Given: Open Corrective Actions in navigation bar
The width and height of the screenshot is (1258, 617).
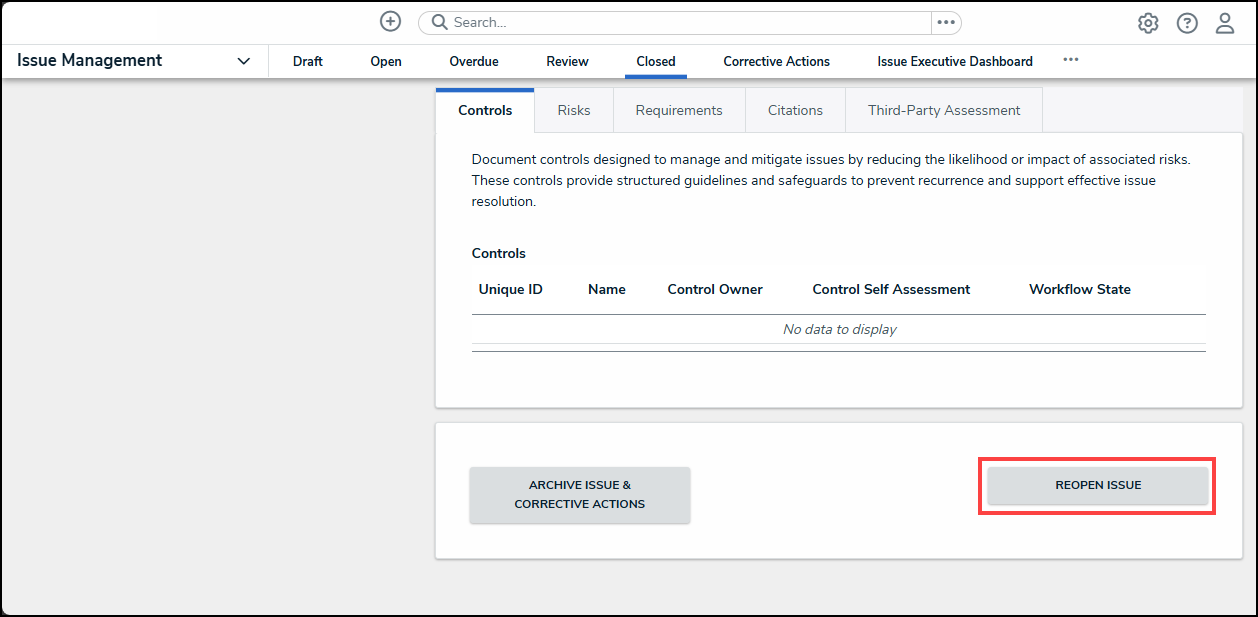Looking at the screenshot, I should tap(776, 61).
